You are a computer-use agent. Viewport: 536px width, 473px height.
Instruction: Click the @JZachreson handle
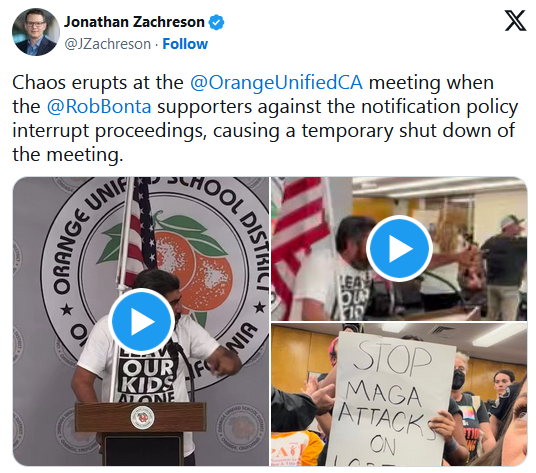[107, 44]
